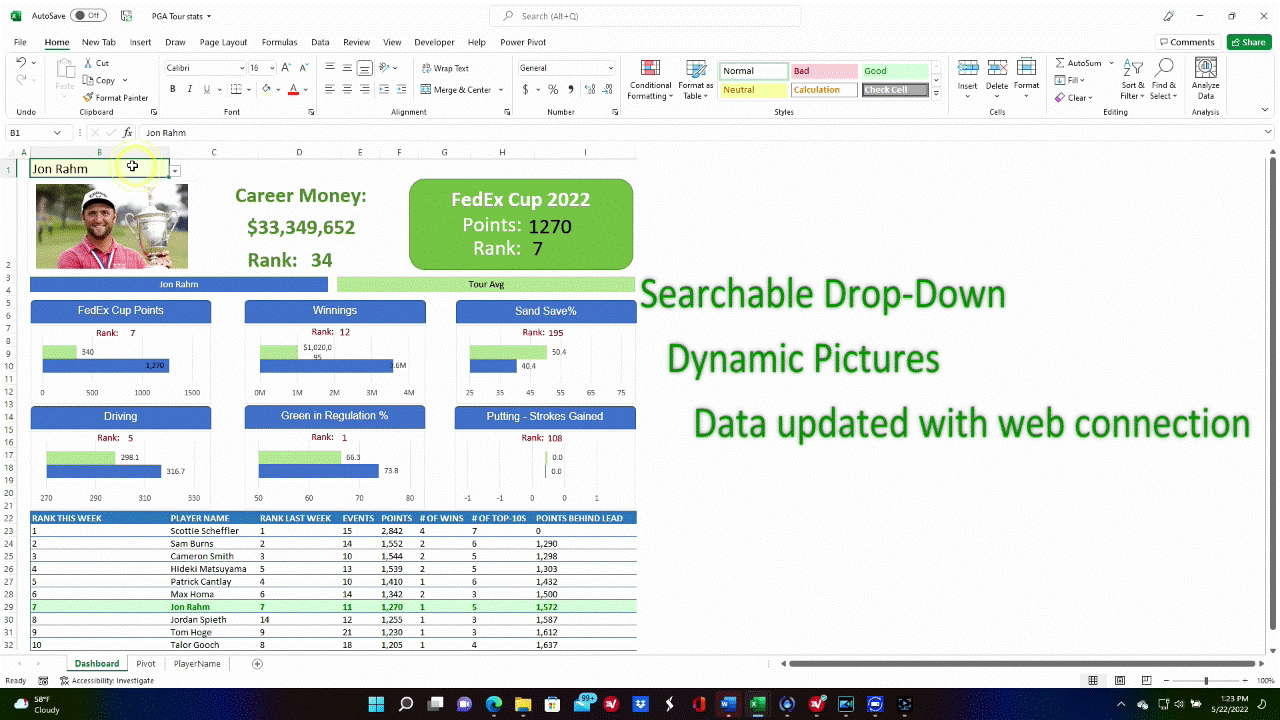Apply the Check Cell style
1280x720 pixels.
895,90
